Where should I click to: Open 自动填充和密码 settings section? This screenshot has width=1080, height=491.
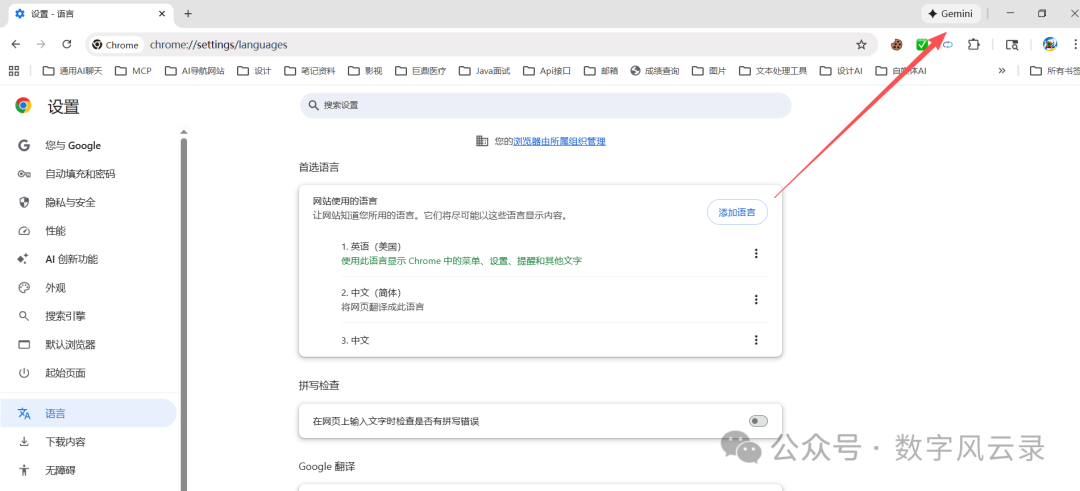[x=80, y=174]
